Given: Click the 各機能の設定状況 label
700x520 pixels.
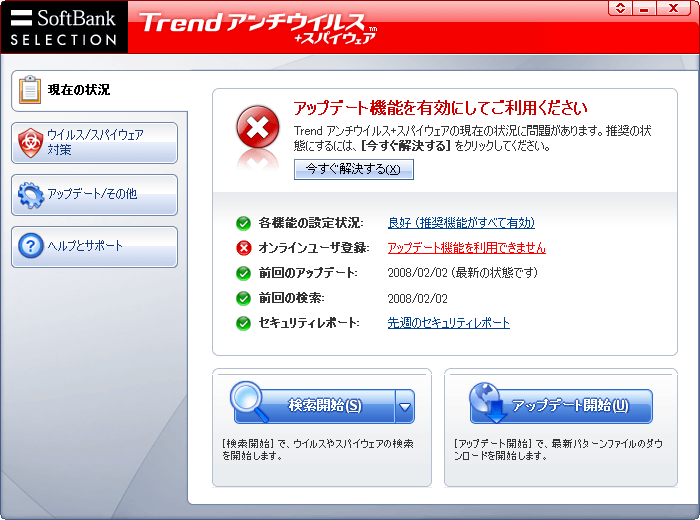Looking at the screenshot, I should click(311, 223).
